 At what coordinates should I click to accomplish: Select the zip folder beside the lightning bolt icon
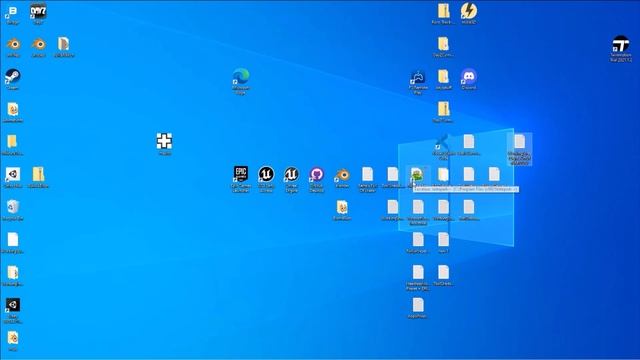click(x=443, y=11)
